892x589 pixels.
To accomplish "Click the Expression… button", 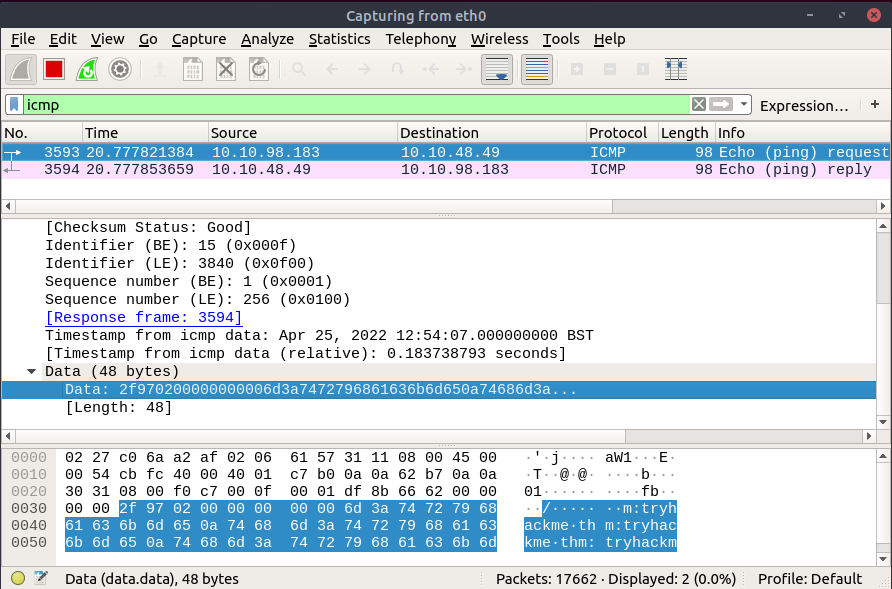I will point(804,106).
